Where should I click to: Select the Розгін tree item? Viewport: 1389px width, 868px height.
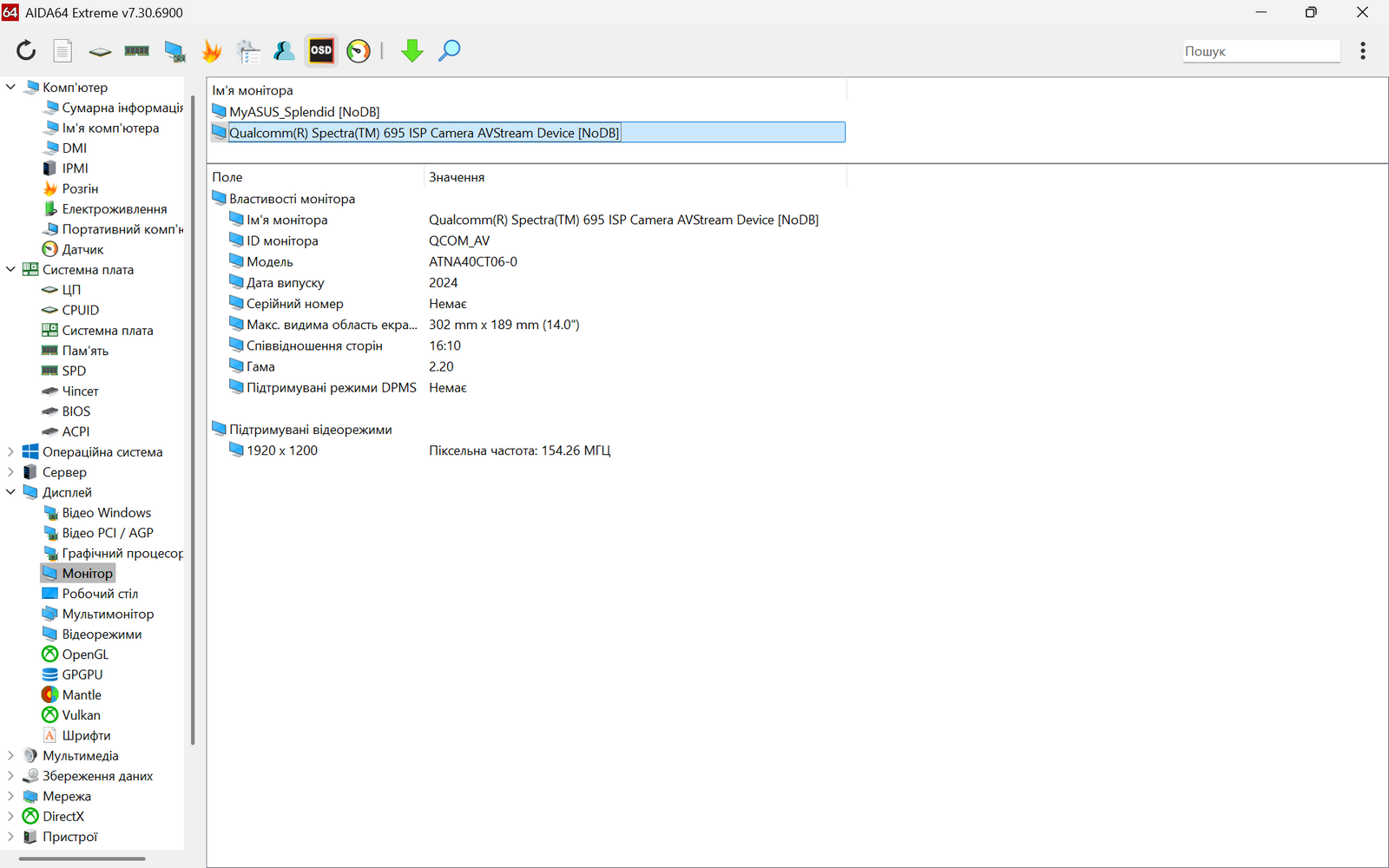pyautogui.click(x=71, y=188)
